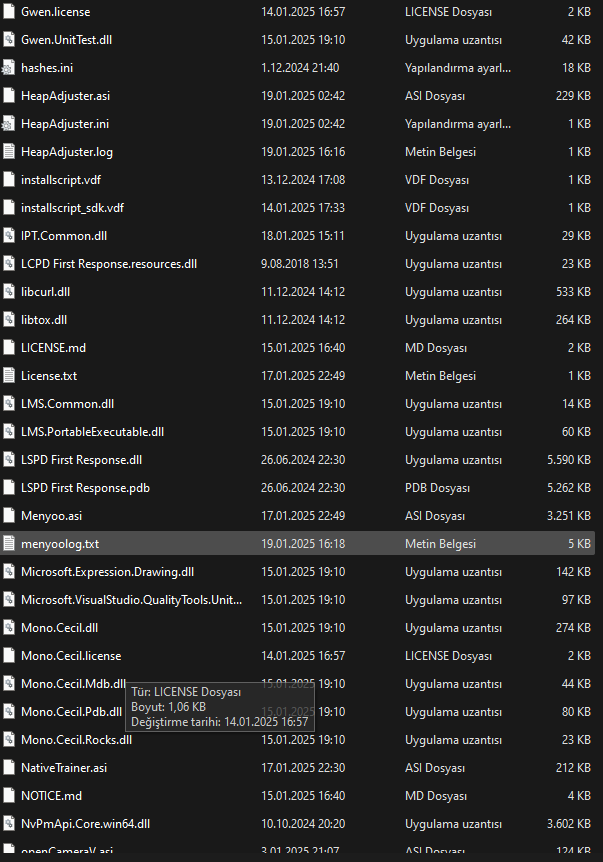Click the HeapAdjuster.ini gear file icon
Viewport: 603px width, 862px height.
[x=10, y=124]
